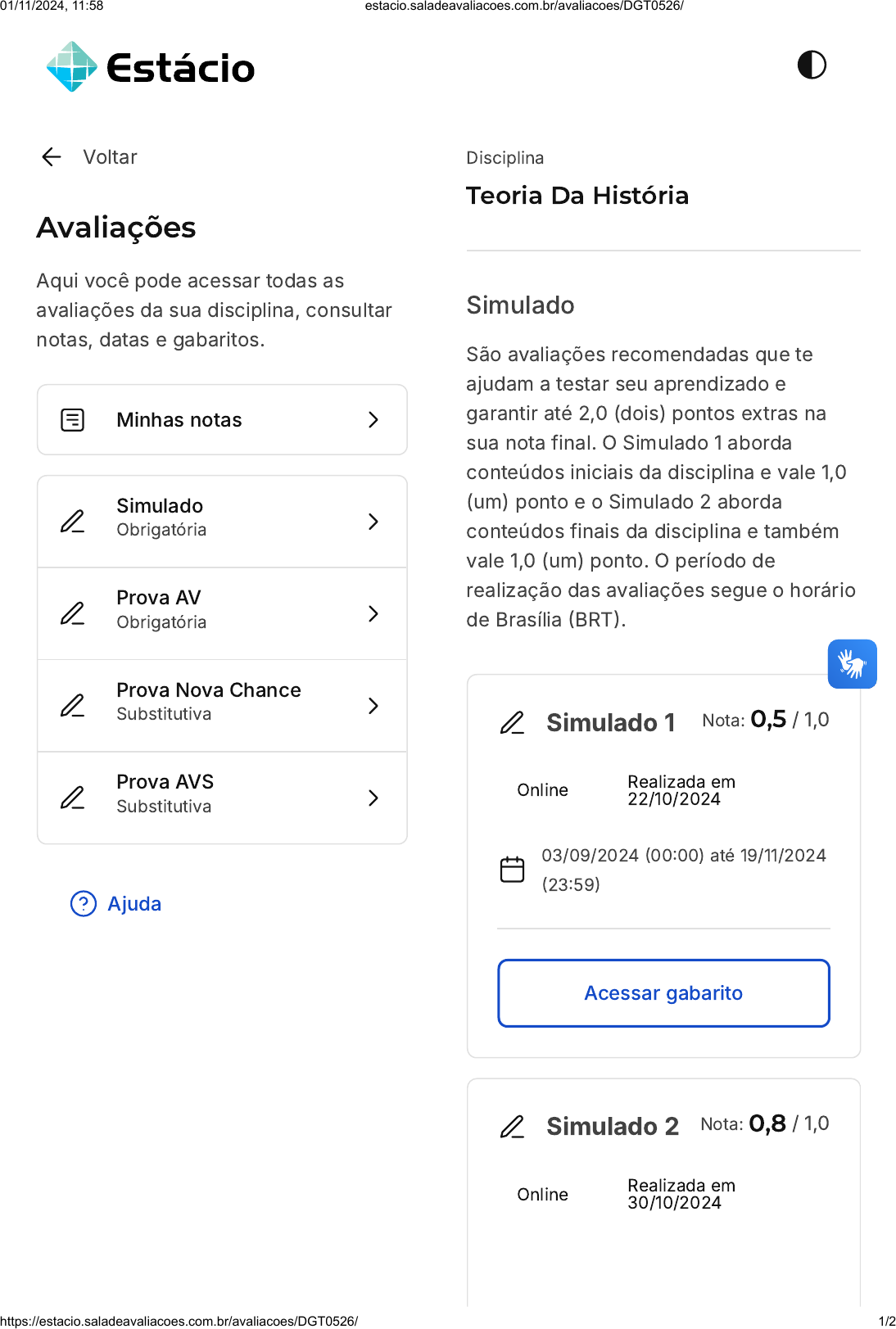Click the calendar icon in Simulado 1 card
This screenshot has width=896, height=1329.
[x=512, y=869]
